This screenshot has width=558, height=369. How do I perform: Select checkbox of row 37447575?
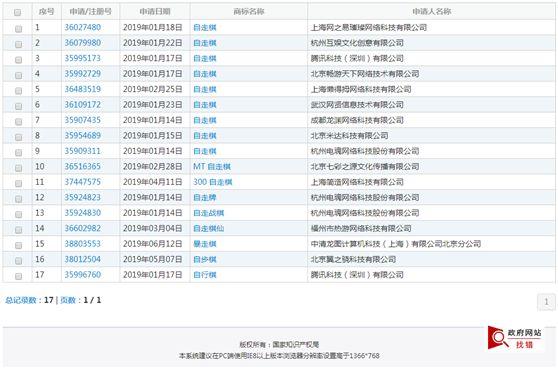point(19,184)
